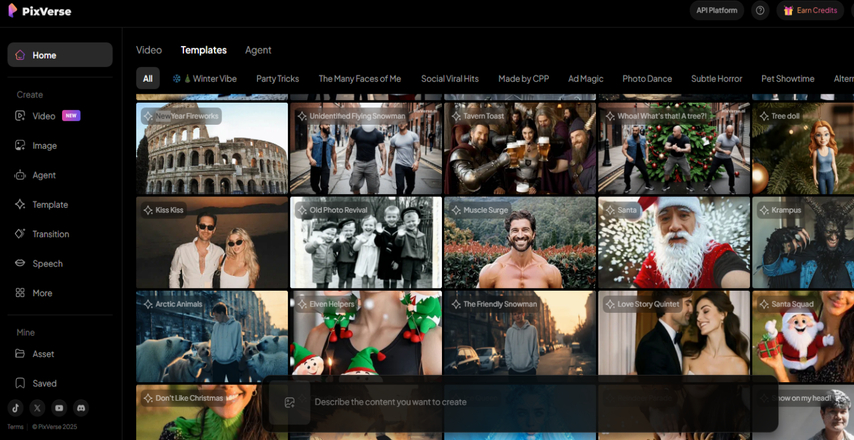Select the Winter Vibe category filter
The image size is (854, 440).
tap(204, 78)
